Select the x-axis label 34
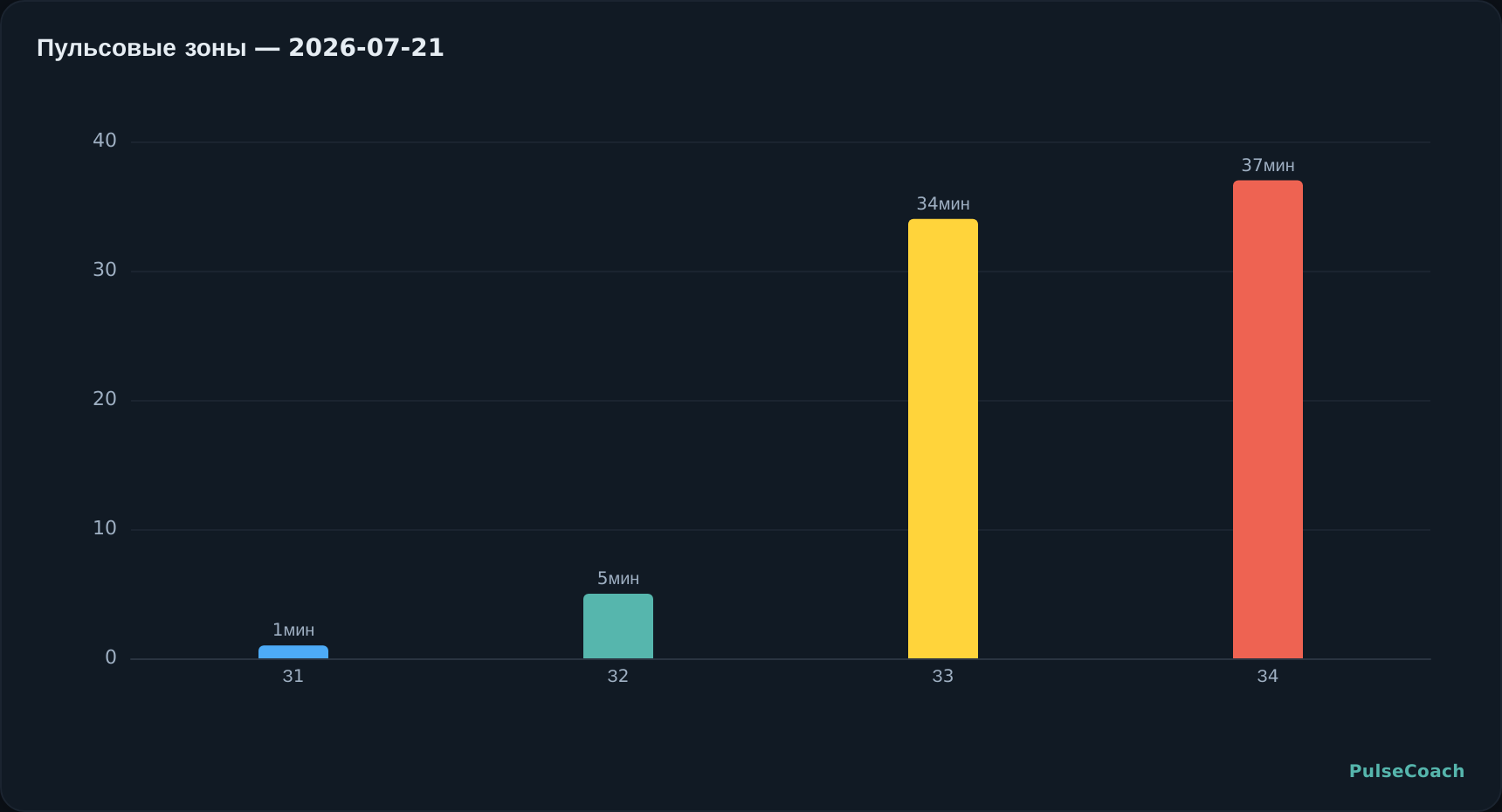The width and height of the screenshot is (1502, 812). 1268,676
